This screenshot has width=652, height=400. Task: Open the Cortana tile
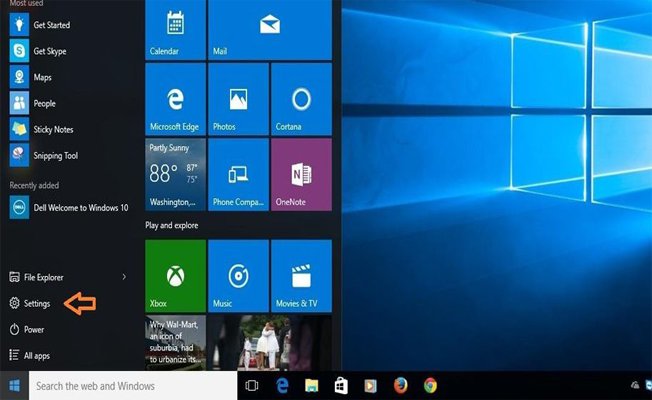(301, 99)
